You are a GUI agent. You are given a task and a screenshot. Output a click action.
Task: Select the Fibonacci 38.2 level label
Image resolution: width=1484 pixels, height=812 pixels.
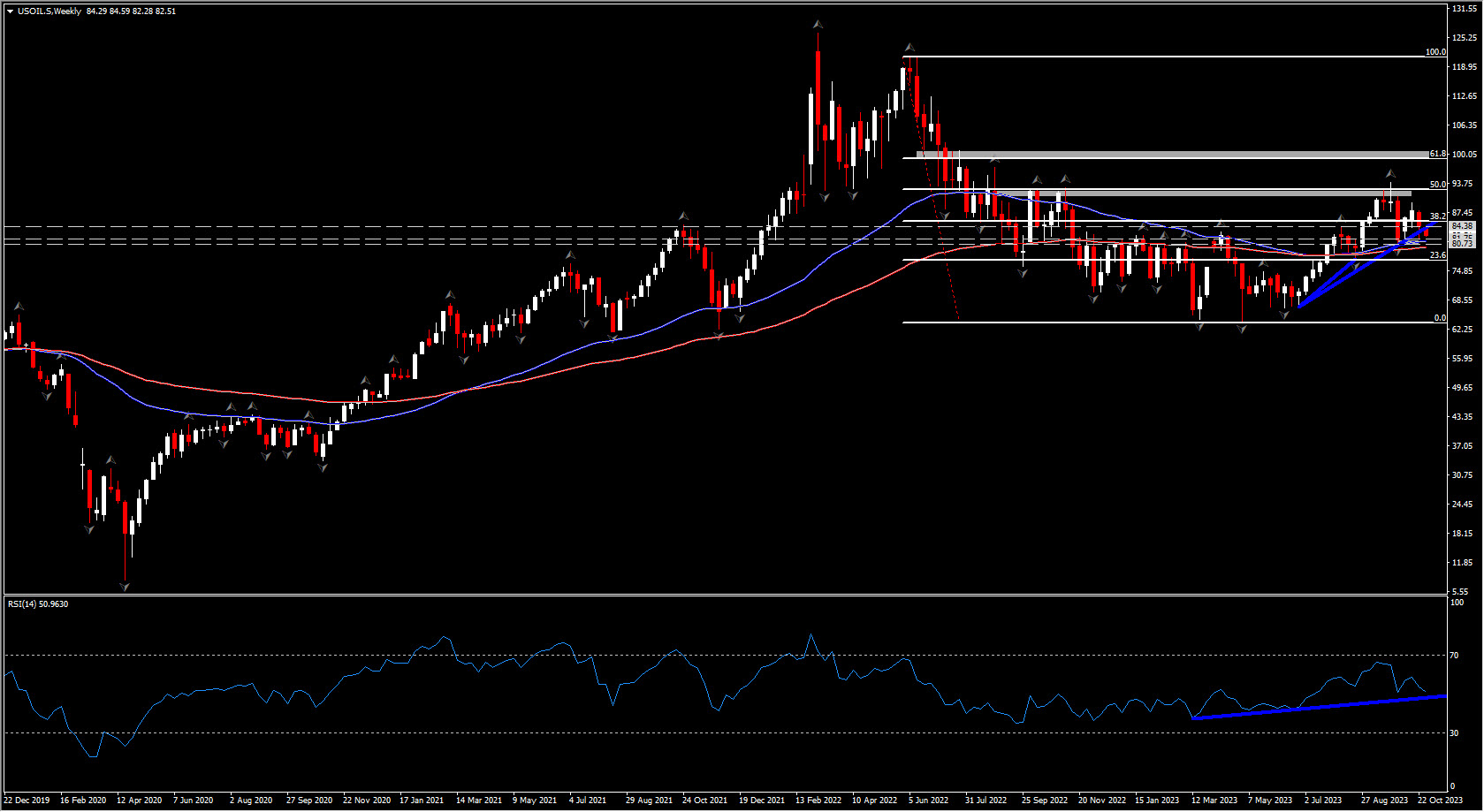[x=1437, y=216]
